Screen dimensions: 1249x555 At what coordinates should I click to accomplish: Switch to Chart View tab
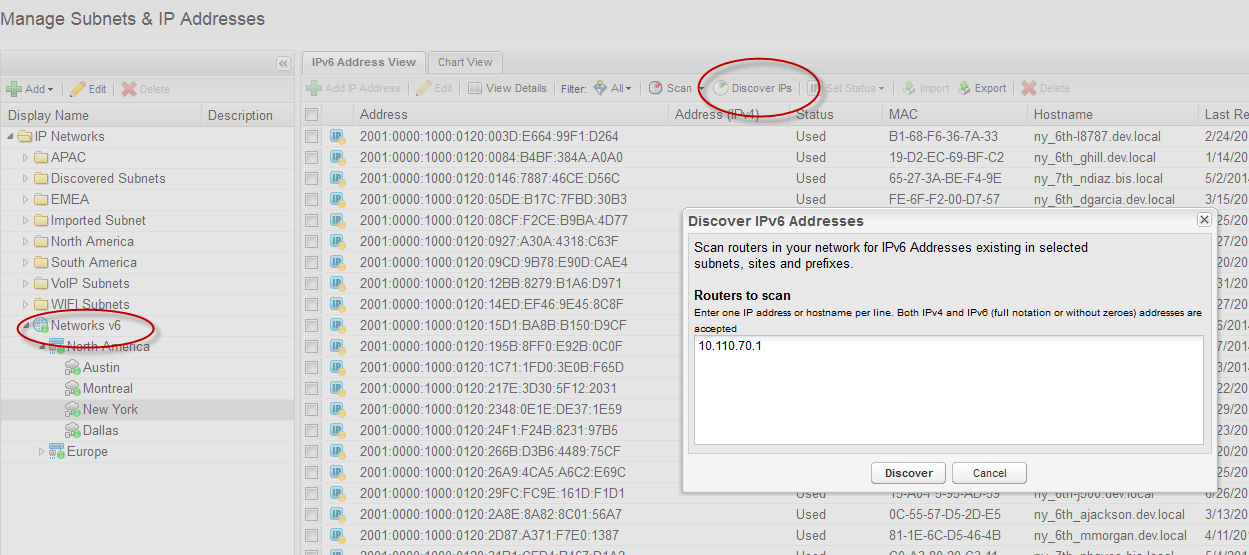(465, 62)
